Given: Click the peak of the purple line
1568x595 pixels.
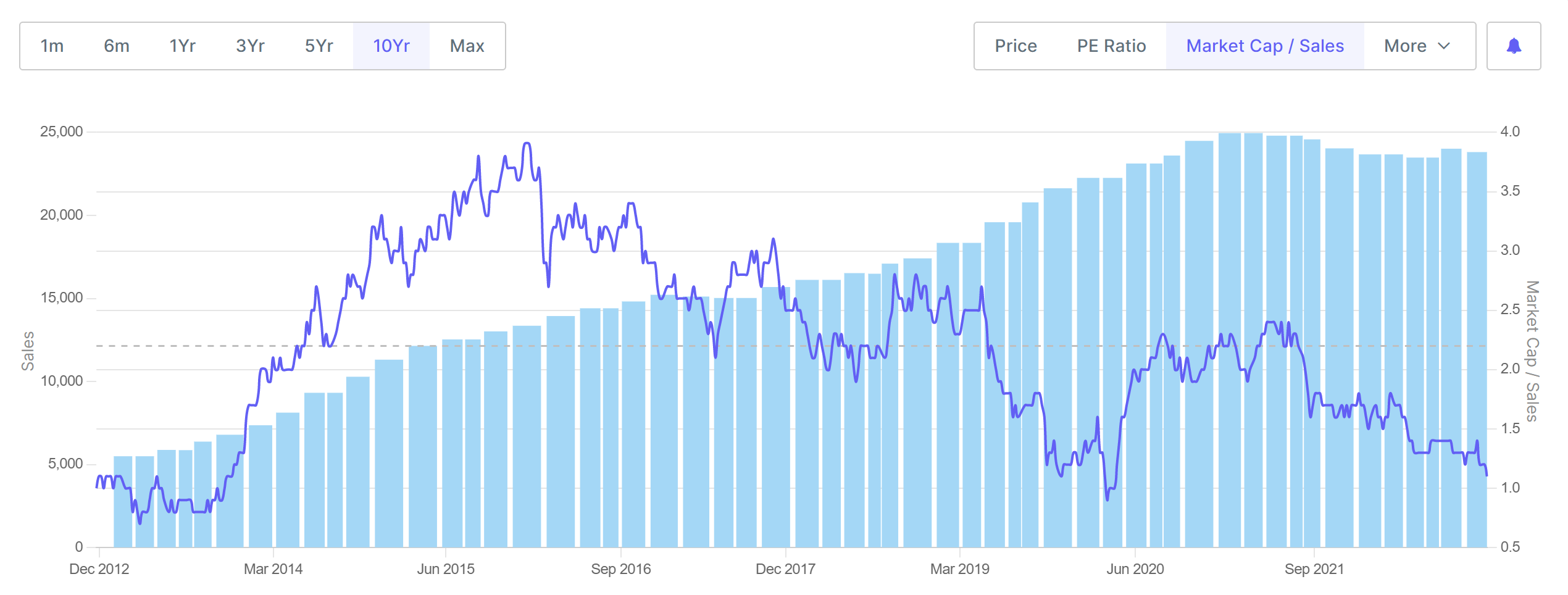Looking at the screenshot, I should 527,144.
